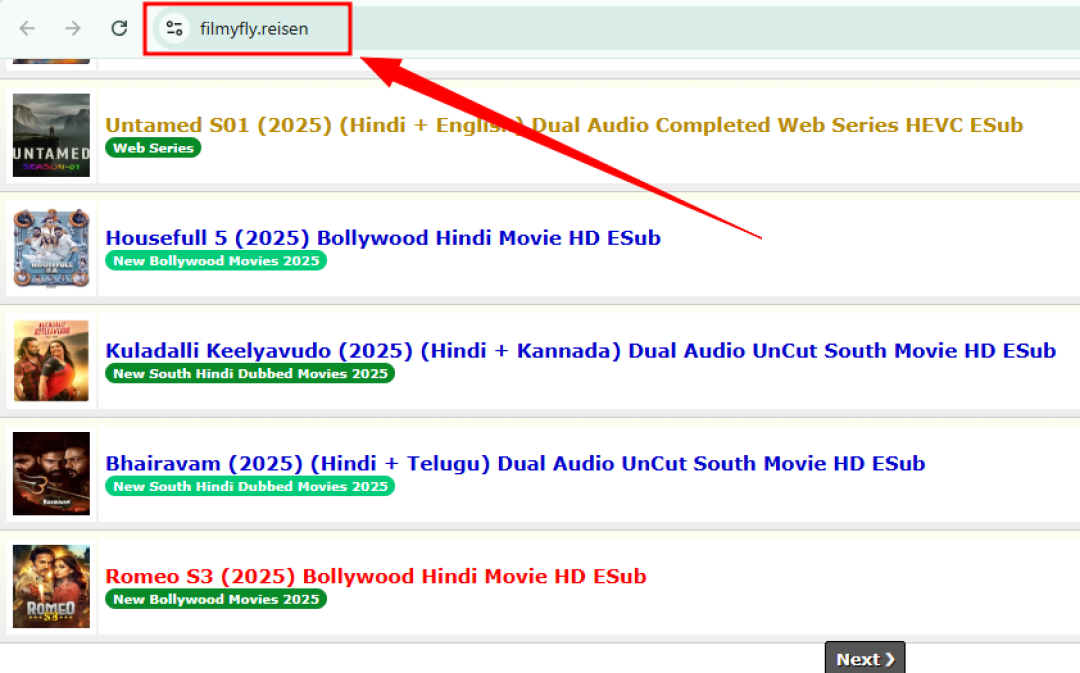Image resolution: width=1080 pixels, height=673 pixels.
Task: Open the Bhairavam poster thumbnail
Action: coord(51,473)
